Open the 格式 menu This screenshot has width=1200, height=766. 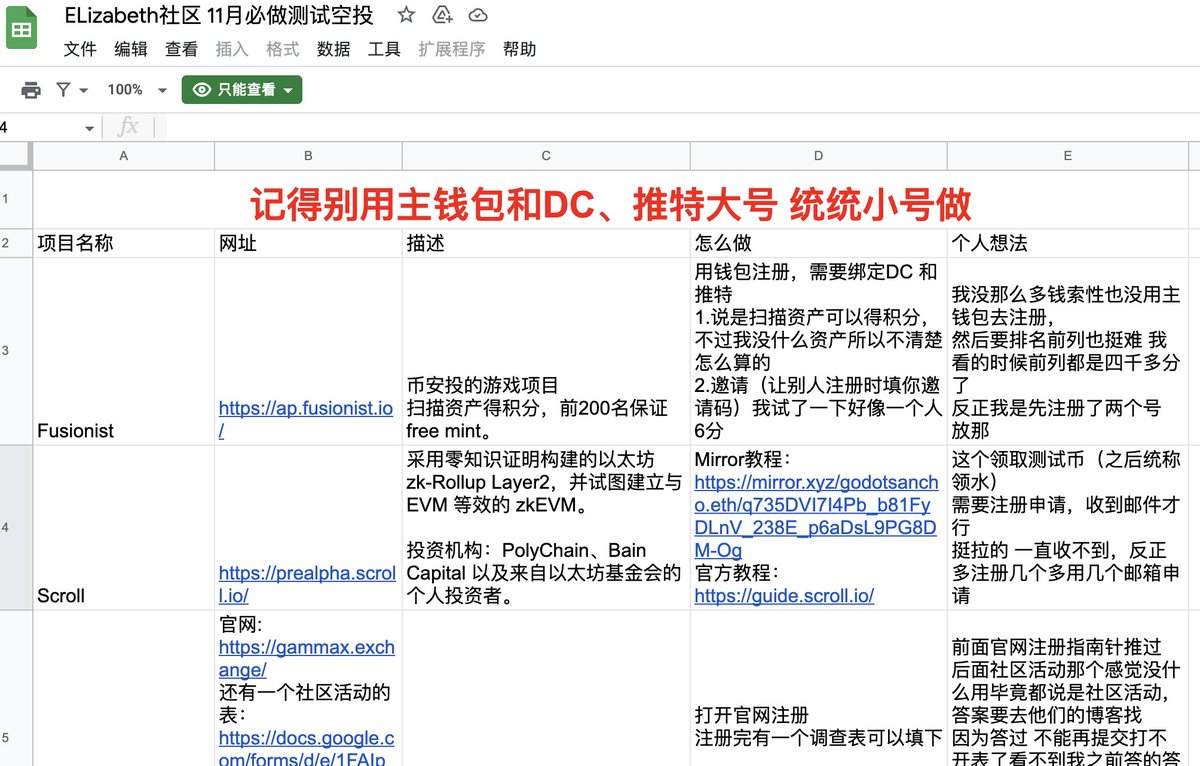tap(283, 49)
